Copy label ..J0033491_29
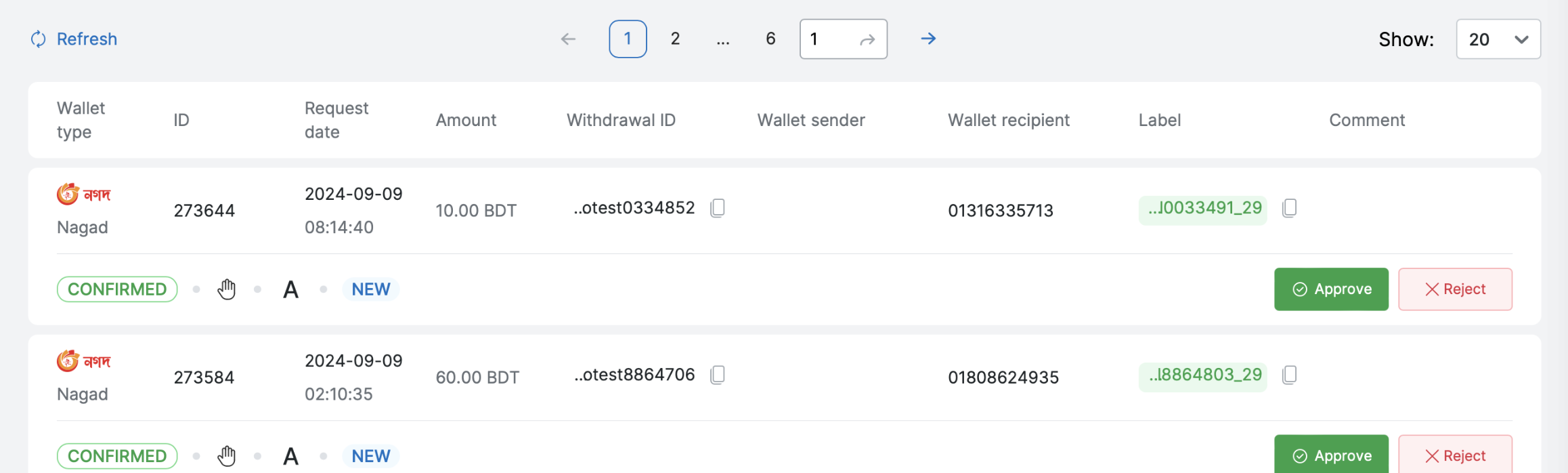Screen dimensions: 1568x473 click(1290, 208)
